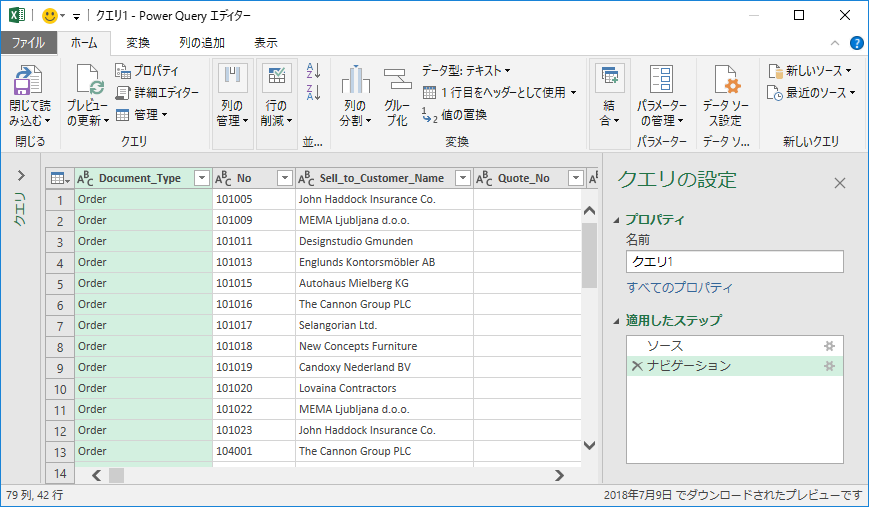Select the cell 'Selangorian Ltd.'
Screen dimensions: 869x507
click(385, 325)
